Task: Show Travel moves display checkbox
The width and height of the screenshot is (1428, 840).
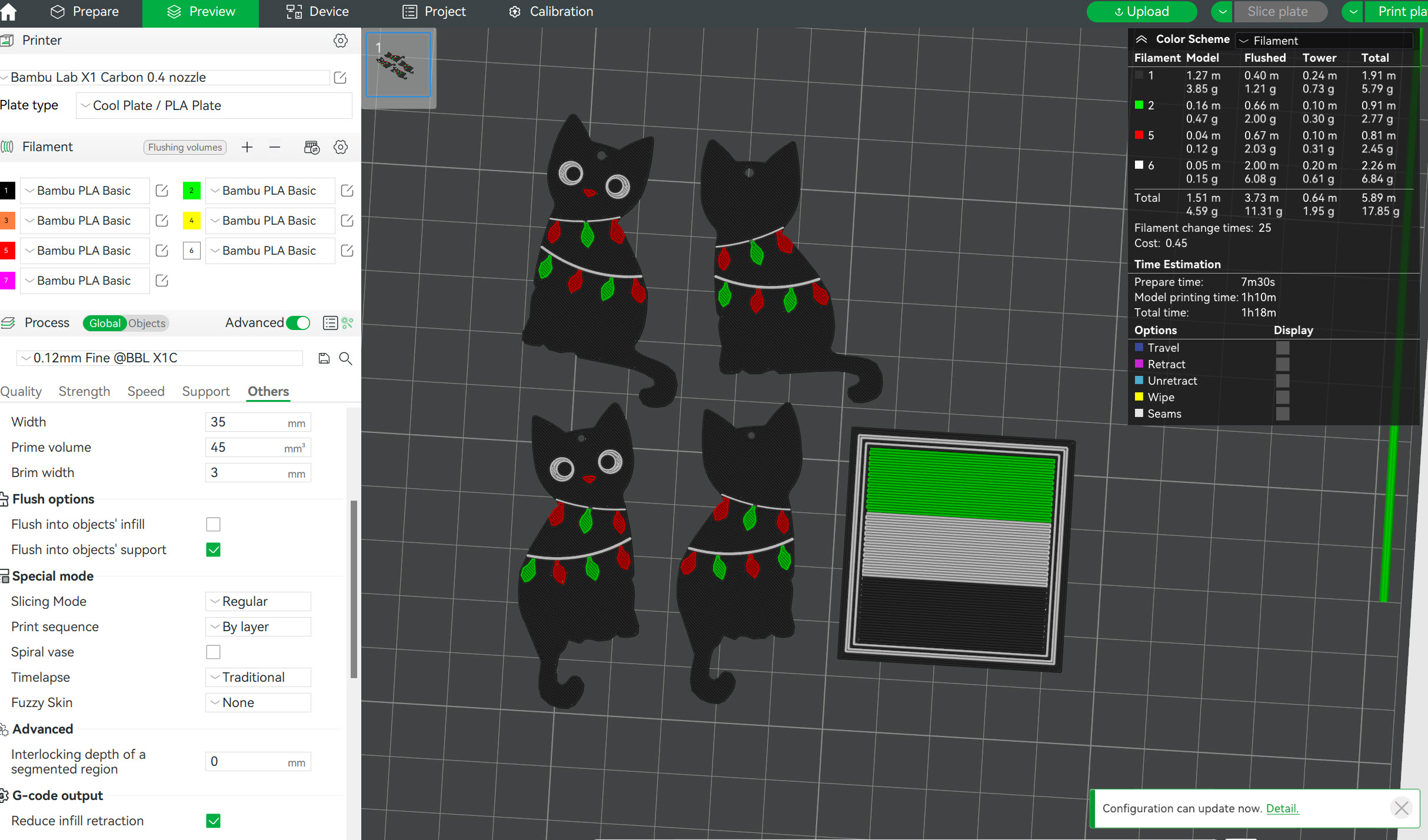Action: [x=1283, y=348]
